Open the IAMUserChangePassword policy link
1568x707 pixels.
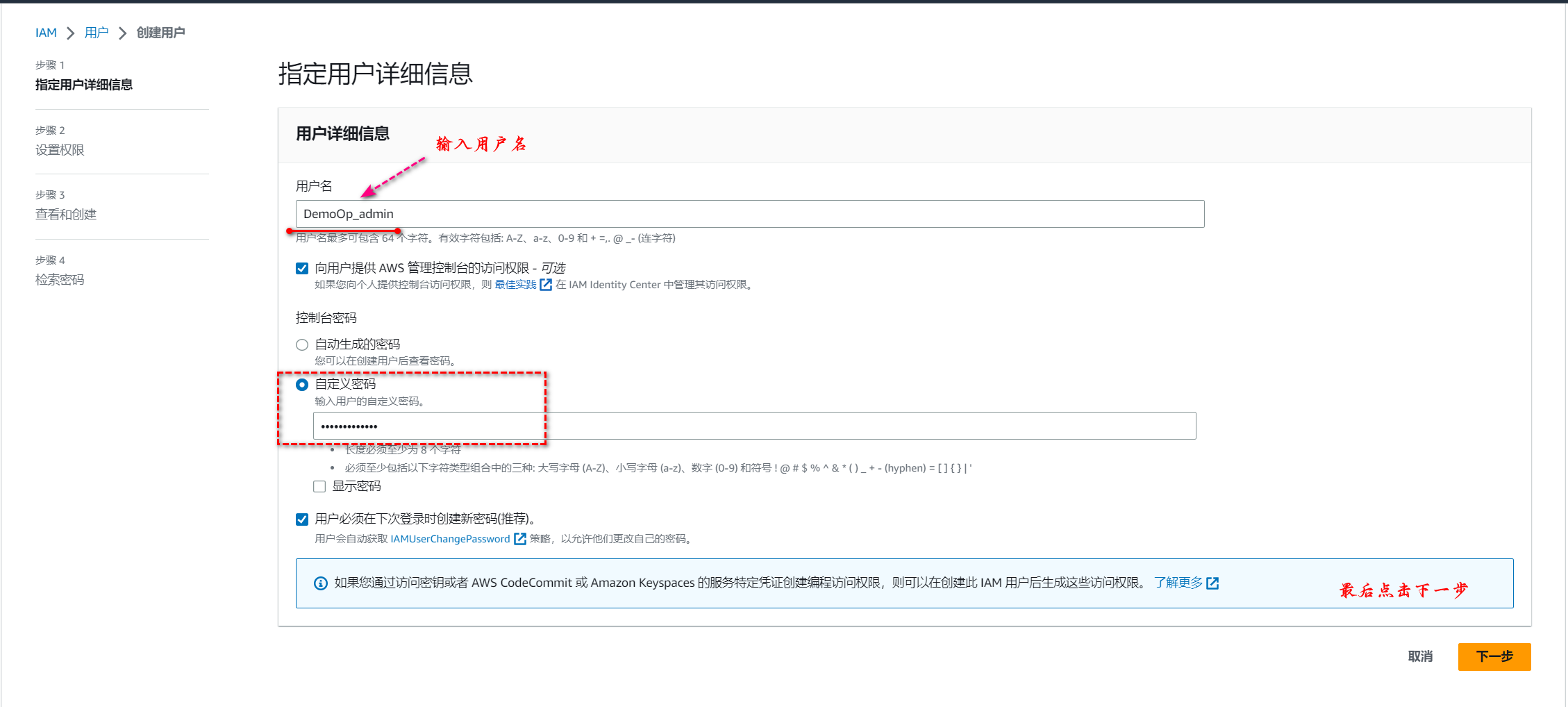pyautogui.click(x=450, y=539)
